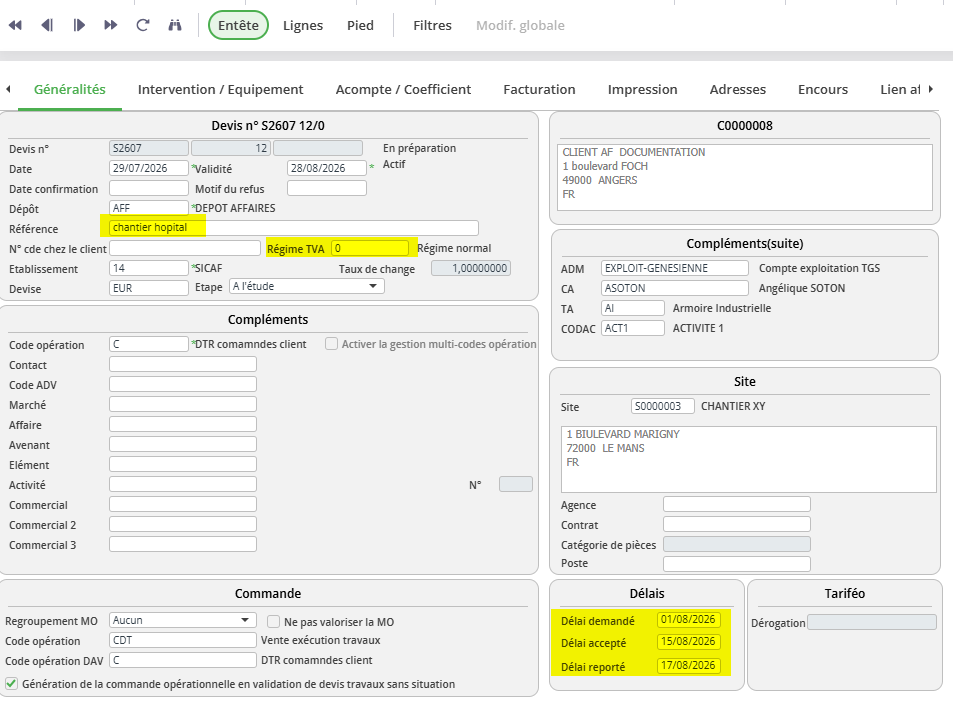Click N° cde chez le client field
This screenshot has width=953, height=705.
click(x=185, y=248)
